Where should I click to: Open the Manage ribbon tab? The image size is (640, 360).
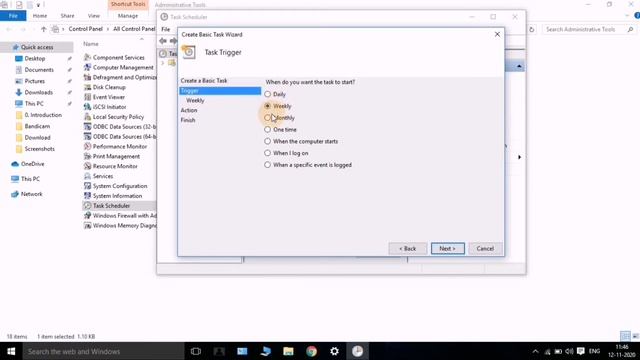click(128, 16)
